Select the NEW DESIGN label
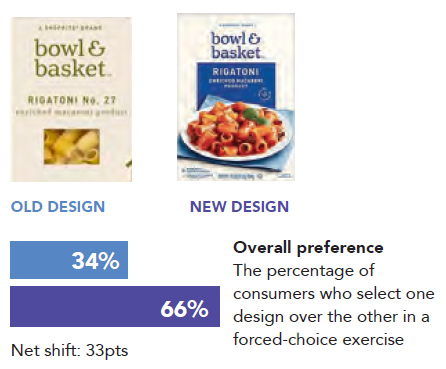This screenshot has height=369, width=446. click(239, 207)
